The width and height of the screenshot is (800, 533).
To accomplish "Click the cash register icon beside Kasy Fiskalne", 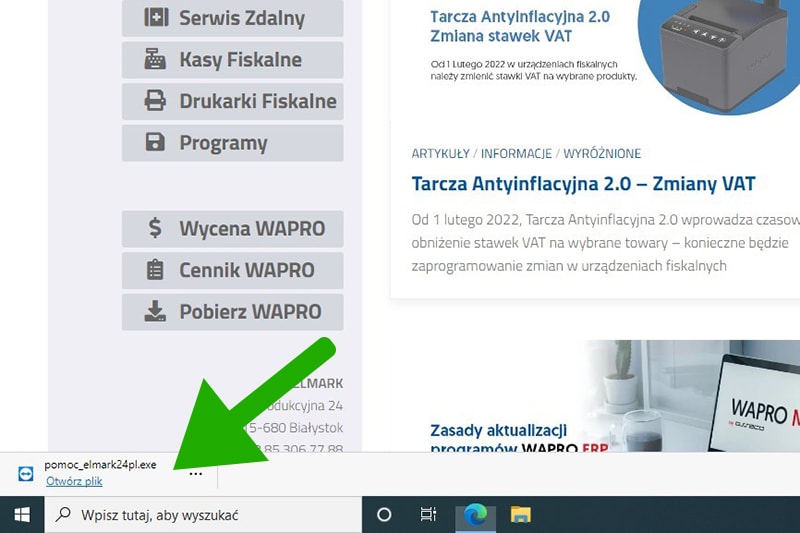I will pyautogui.click(x=155, y=60).
